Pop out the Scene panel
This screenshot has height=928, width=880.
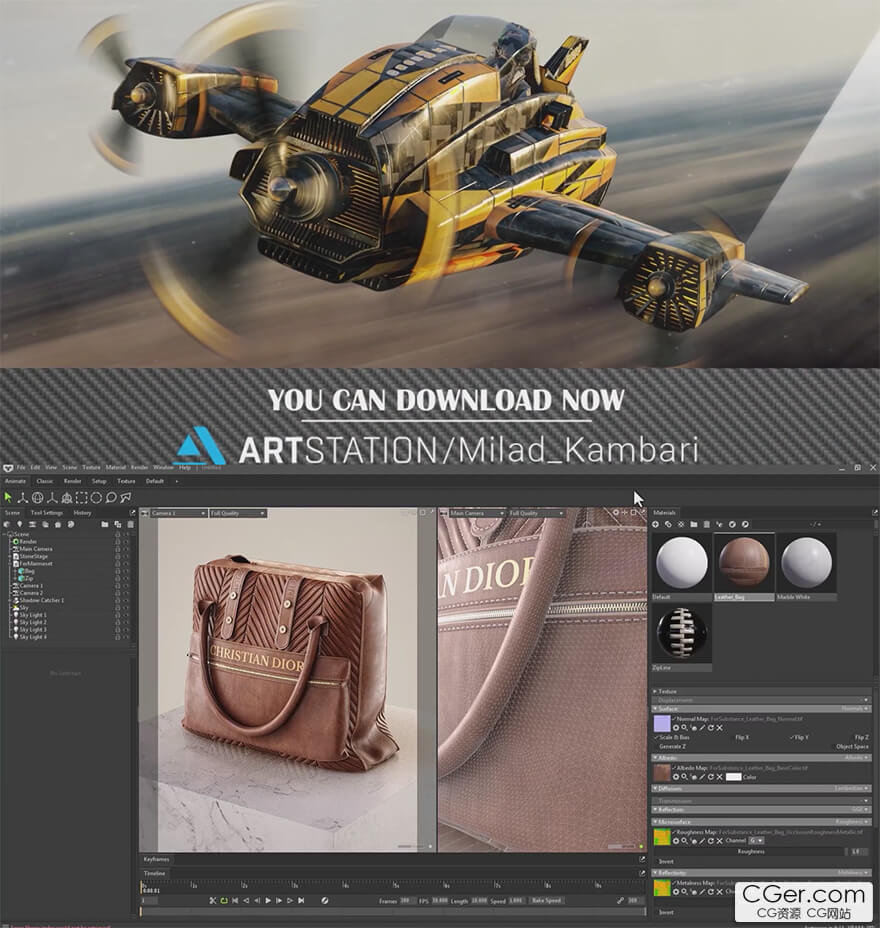coord(132,513)
